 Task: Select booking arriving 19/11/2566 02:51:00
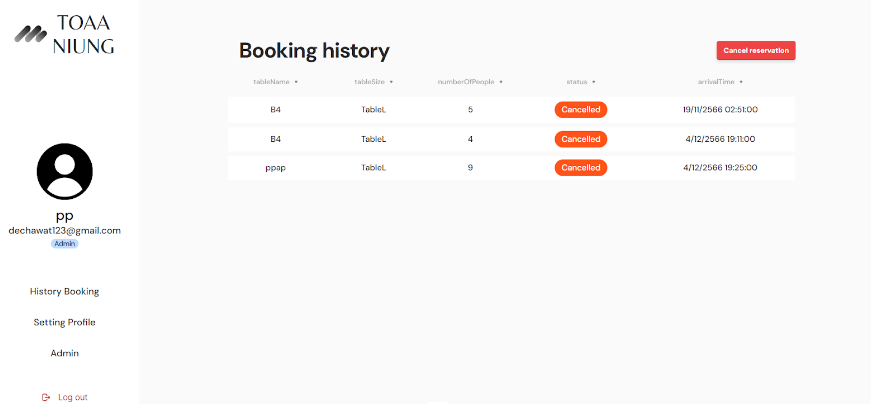(720, 110)
